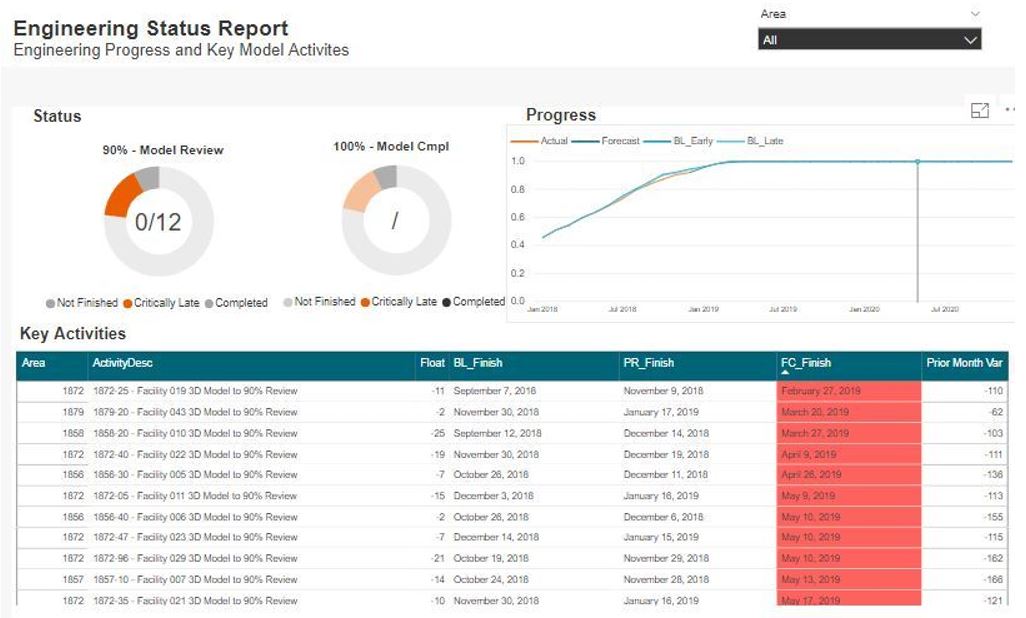Viewport: 1026px width, 618px height.
Task: Sort table by the BL_Finish column header
Action: click(x=478, y=362)
